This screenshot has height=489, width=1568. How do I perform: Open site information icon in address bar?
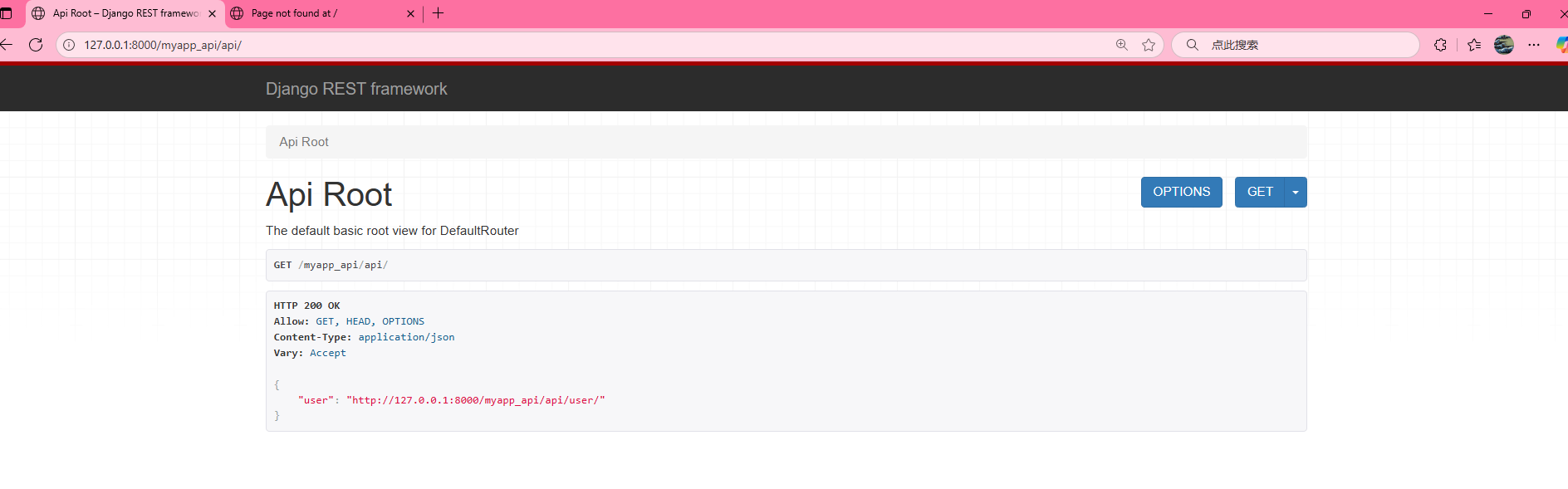(x=69, y=45)
